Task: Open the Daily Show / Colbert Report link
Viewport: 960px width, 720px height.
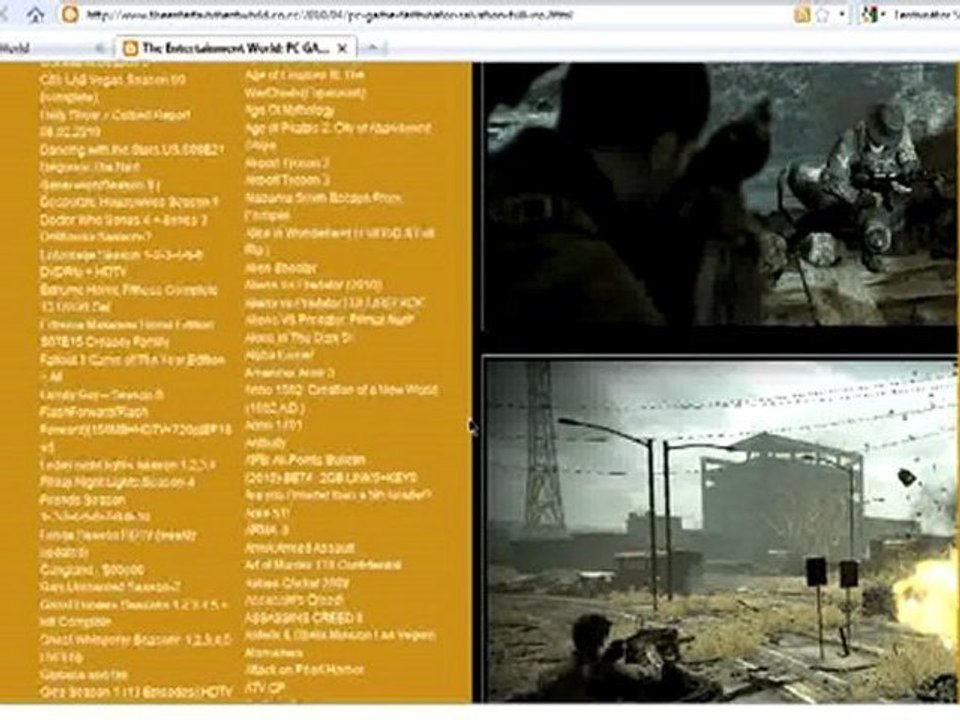Action: (115, 123)
